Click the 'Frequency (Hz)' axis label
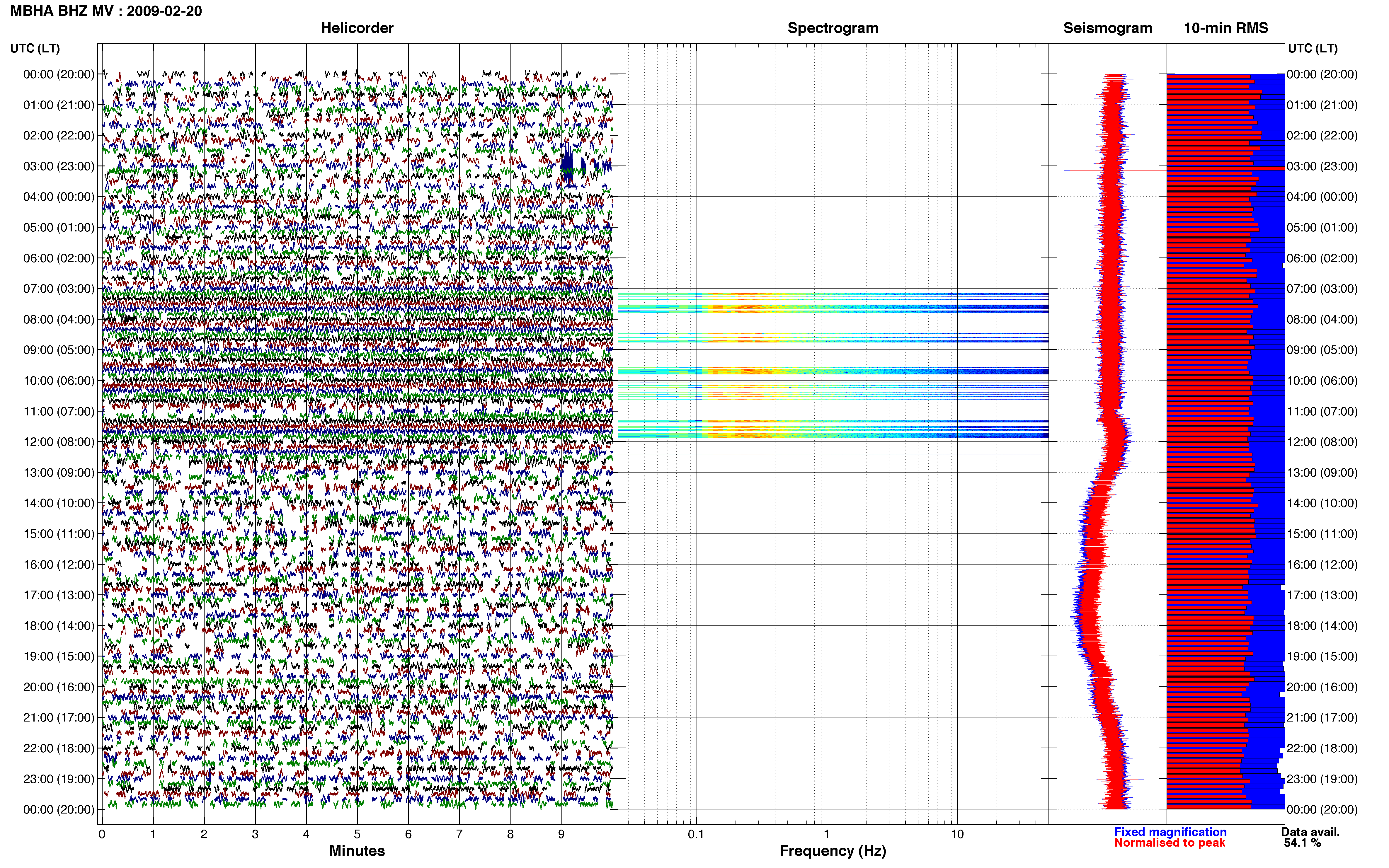Viewport: 1389px width, 868px height. click(x=833, y=851)
